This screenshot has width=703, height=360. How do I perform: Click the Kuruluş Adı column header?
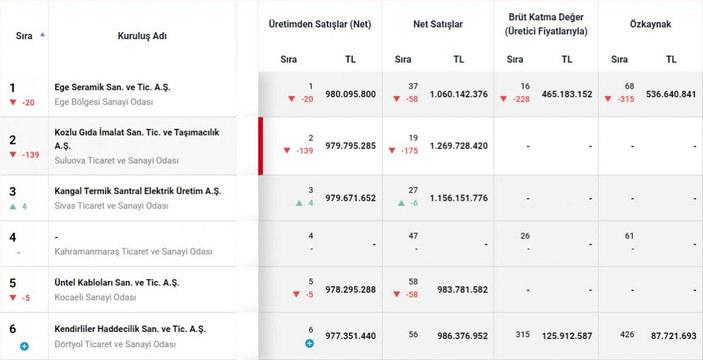(x=142, y=36)
